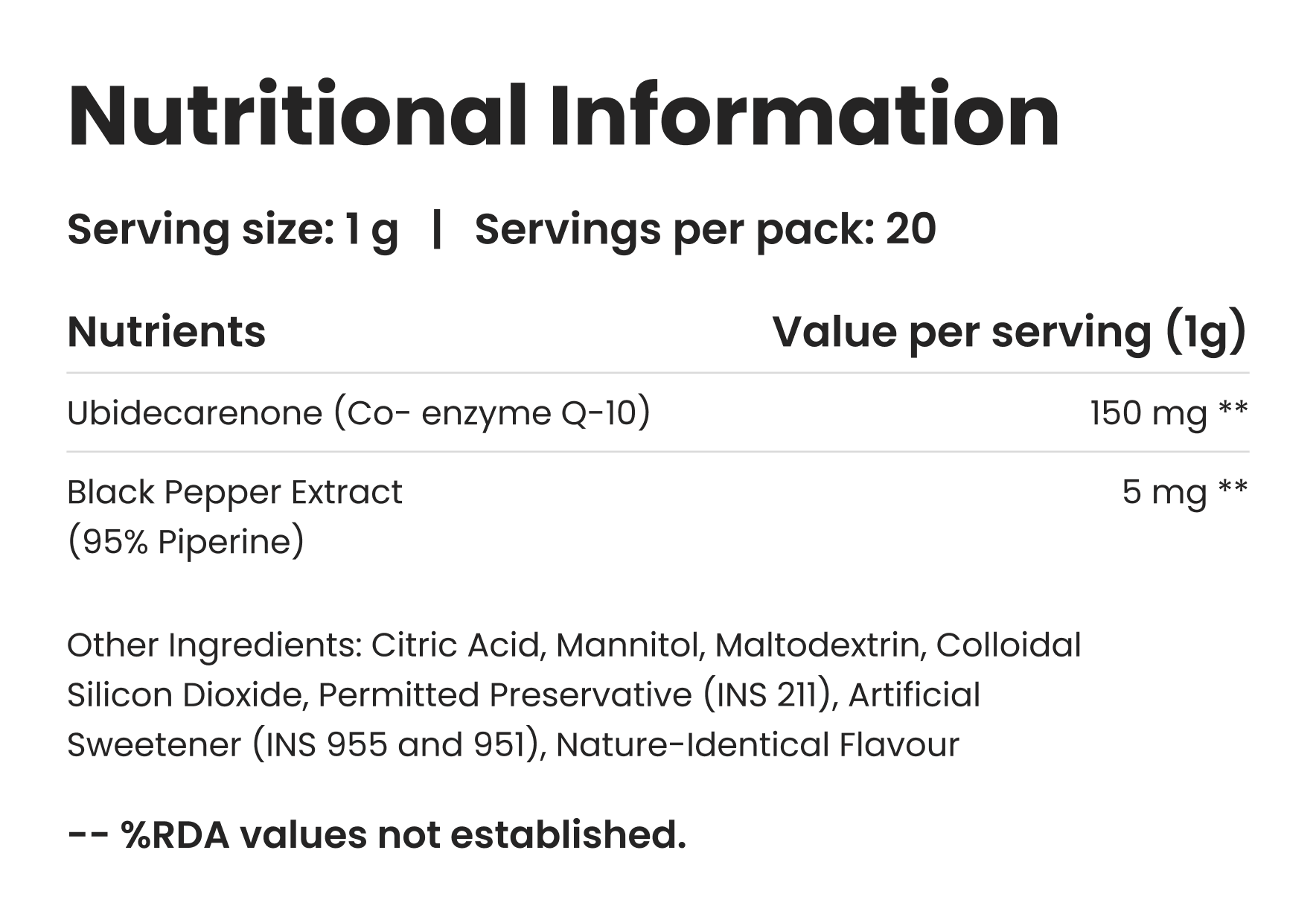Viewport: 1316px width, 923px height.
Task: Click the Value per serving (1g) header
Action: pyautogui.click(x=1009, y=332)
